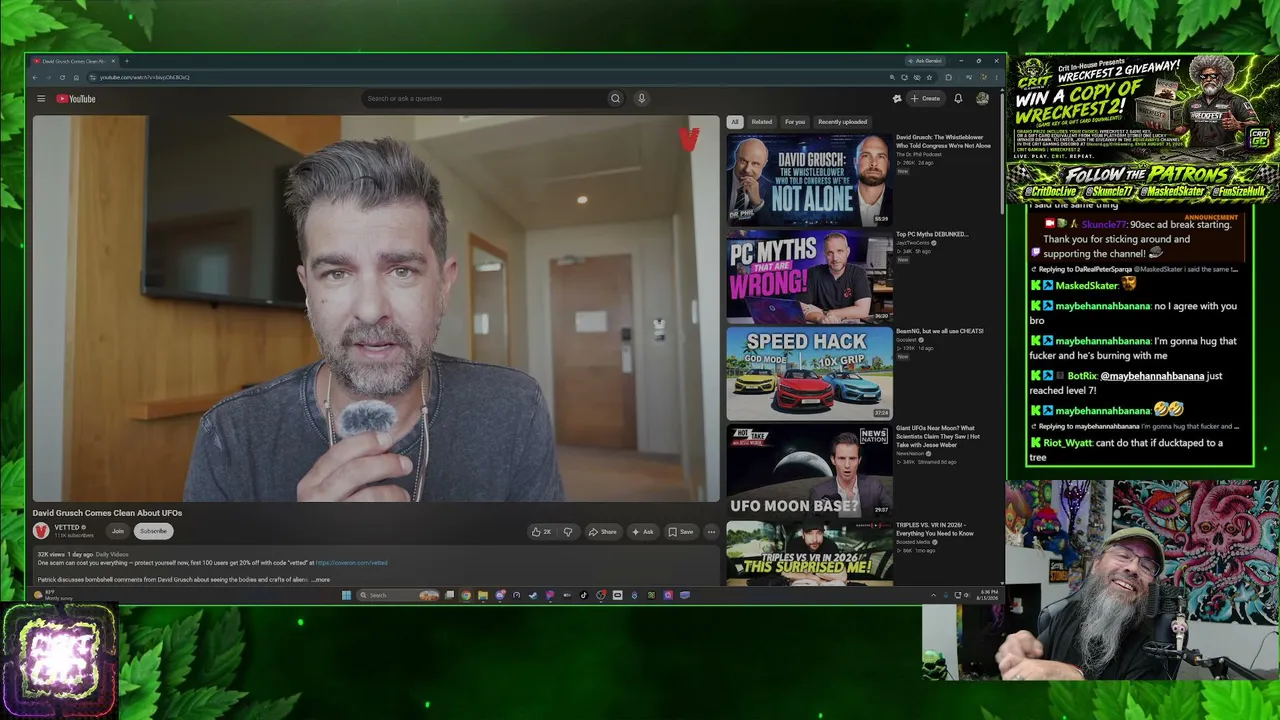Click the Chrome address bar URL

tap(144, 77)
